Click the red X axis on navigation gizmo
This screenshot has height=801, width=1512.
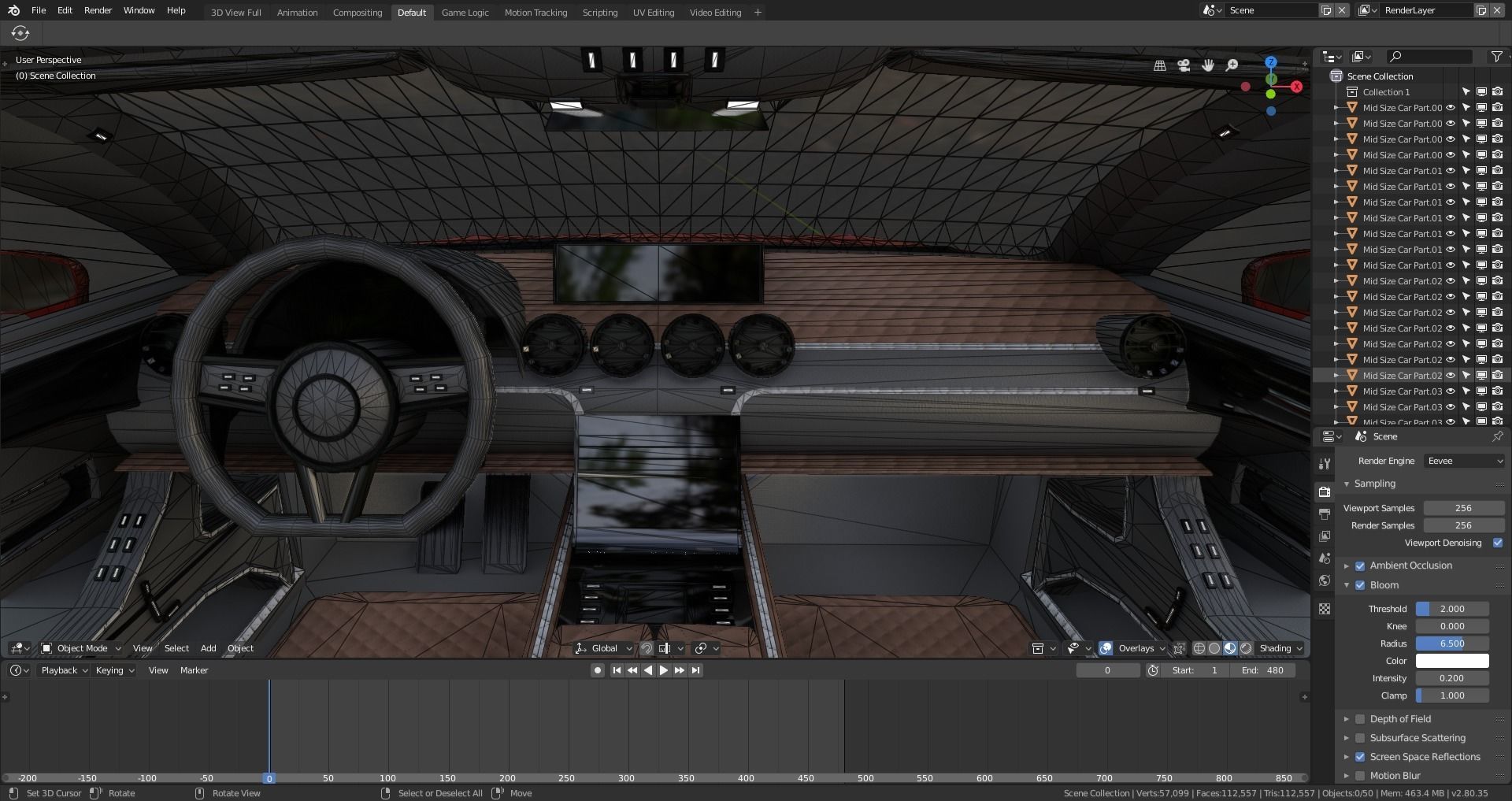tap(1296, 87)
